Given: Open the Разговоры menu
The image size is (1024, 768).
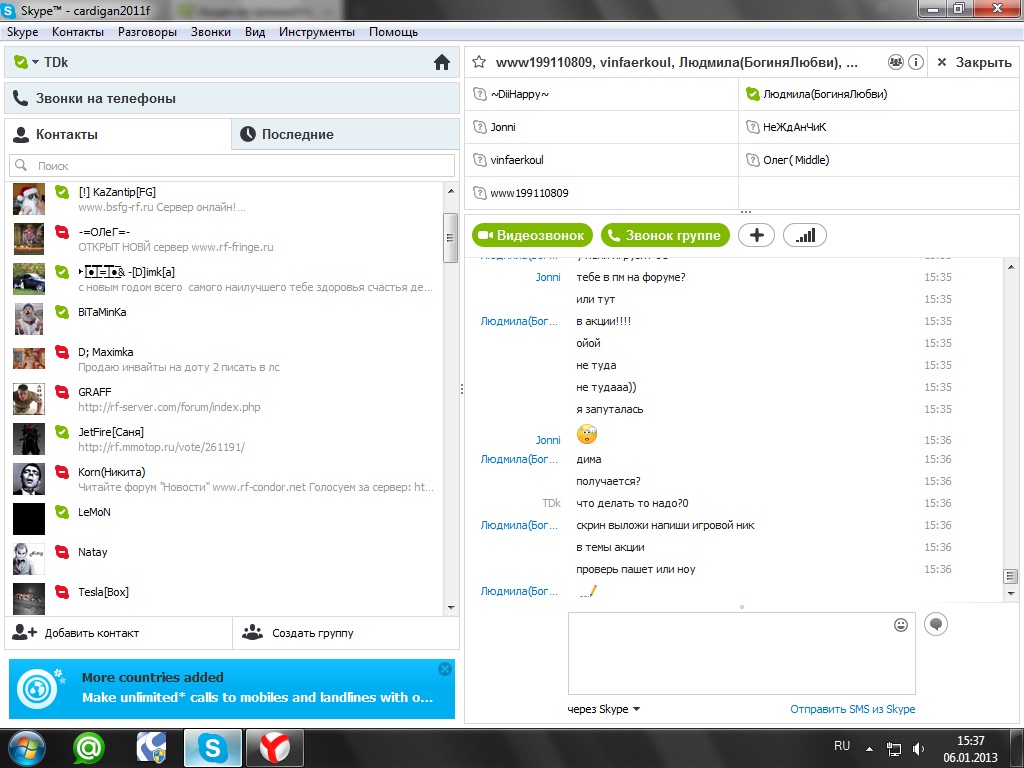Looking at the screenshot, I should click(x=147, y=32).
